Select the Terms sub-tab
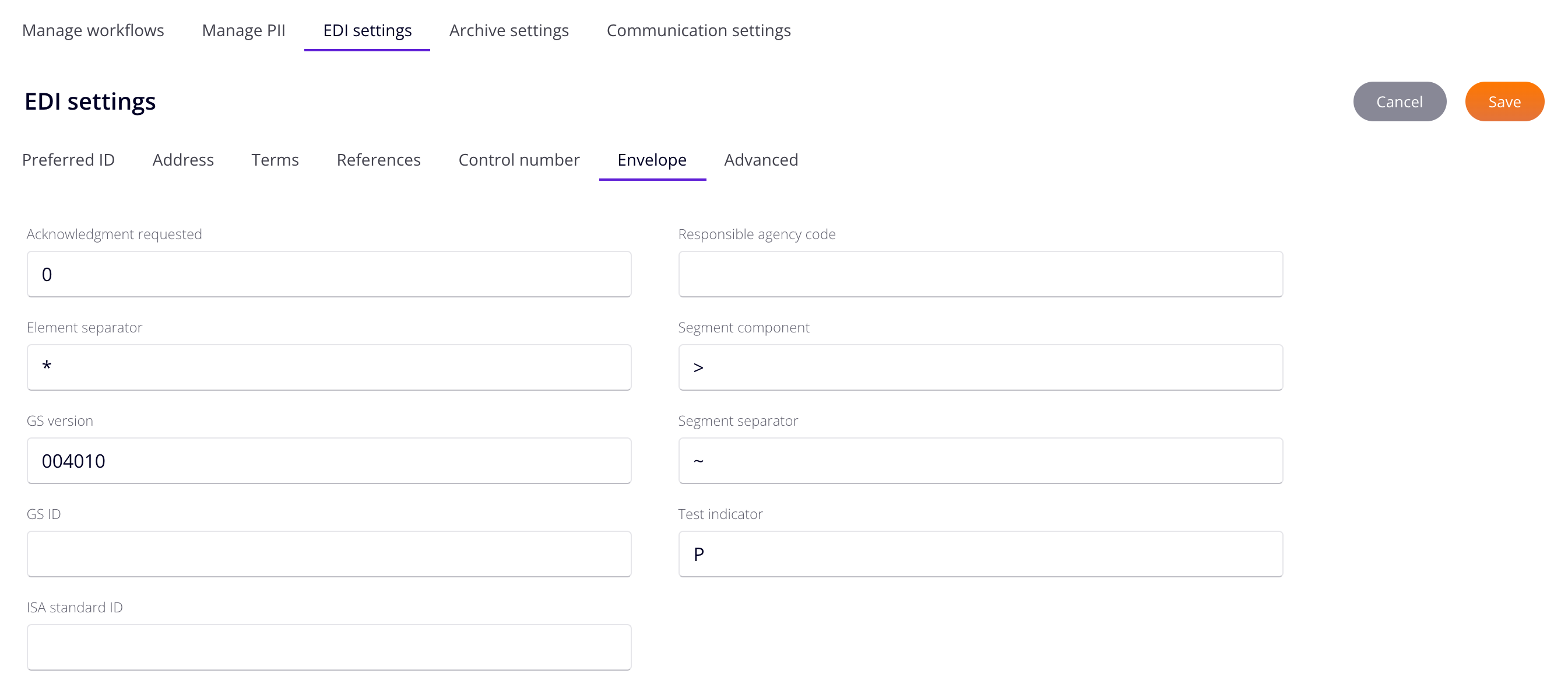The image size is (1568, 694). 275,159
